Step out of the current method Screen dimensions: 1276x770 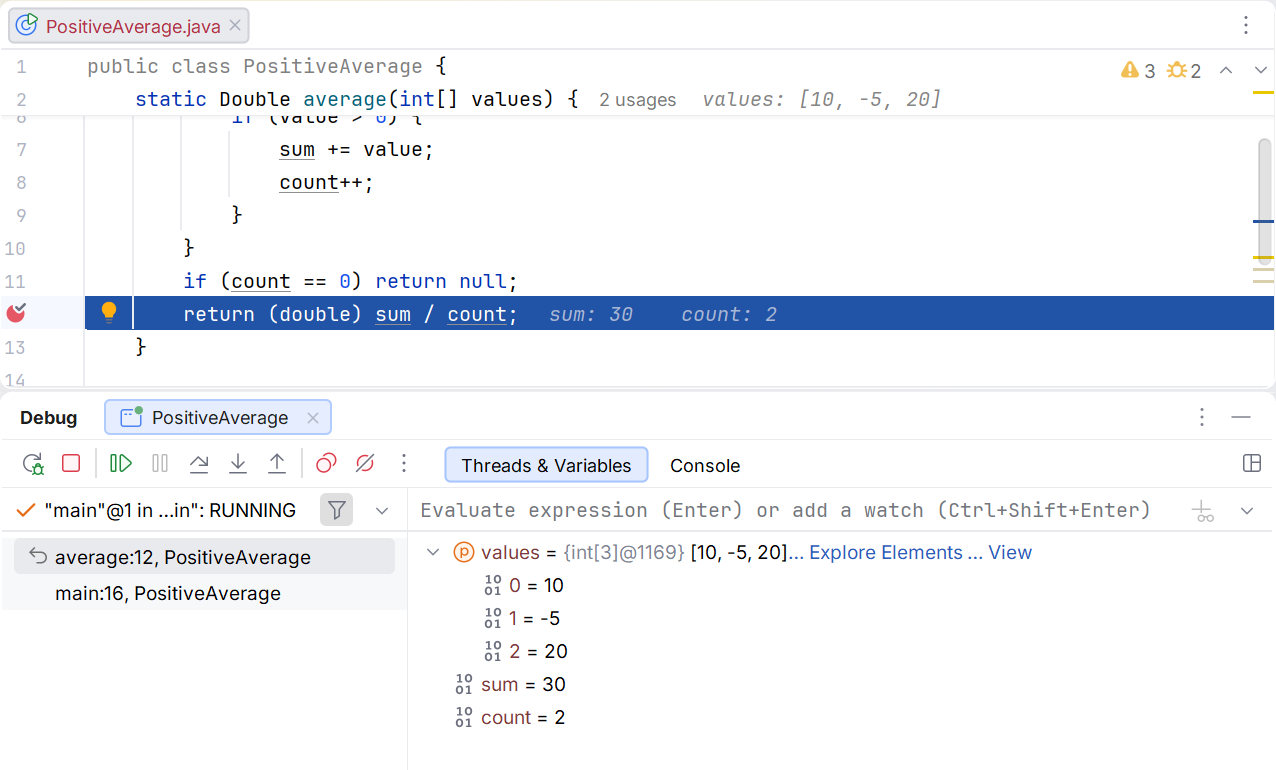(x=277, y=464)
